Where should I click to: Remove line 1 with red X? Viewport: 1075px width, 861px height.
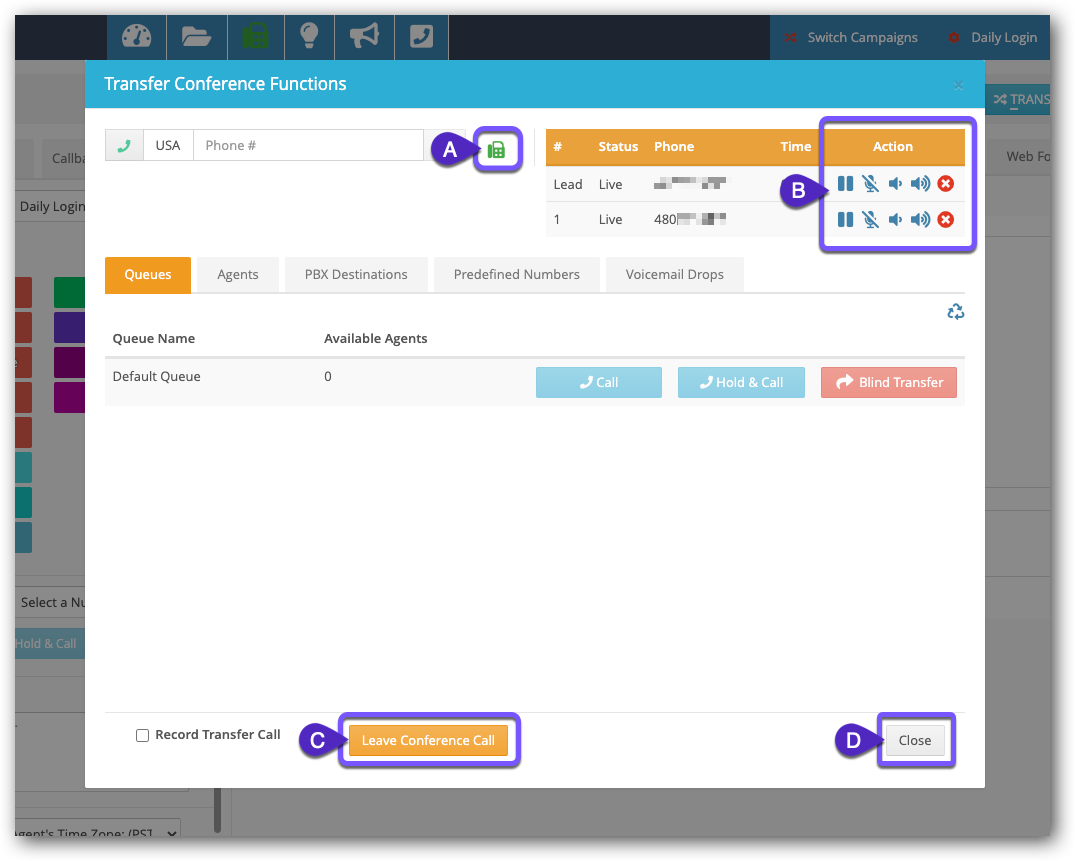coord(945,220)
